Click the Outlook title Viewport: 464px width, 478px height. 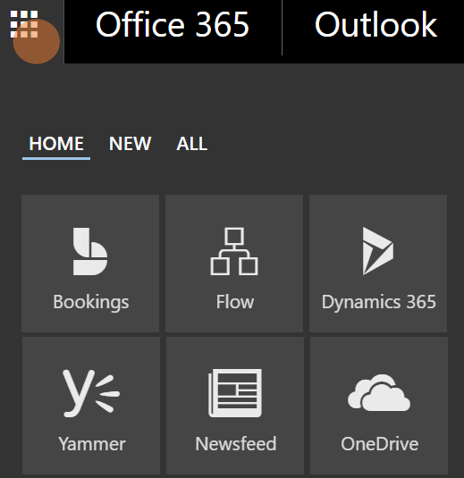376,25
